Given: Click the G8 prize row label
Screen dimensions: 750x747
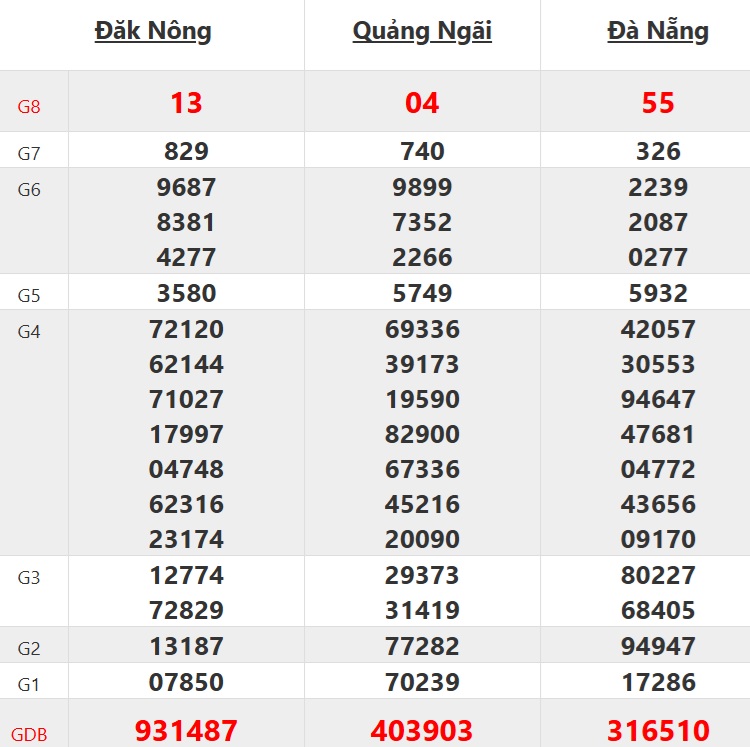Looking at the screenshot, I should click(x=29, y=106).
